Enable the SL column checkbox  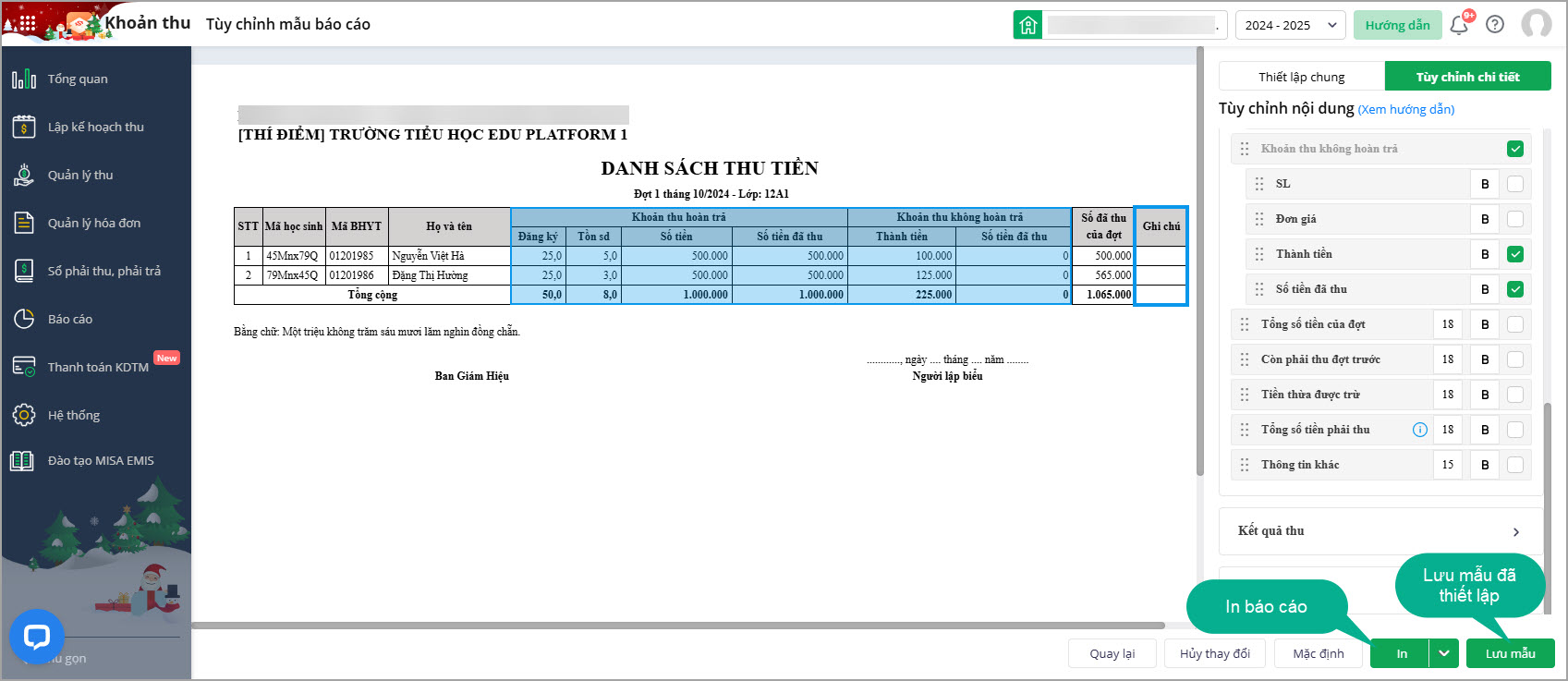(1515, 184)
